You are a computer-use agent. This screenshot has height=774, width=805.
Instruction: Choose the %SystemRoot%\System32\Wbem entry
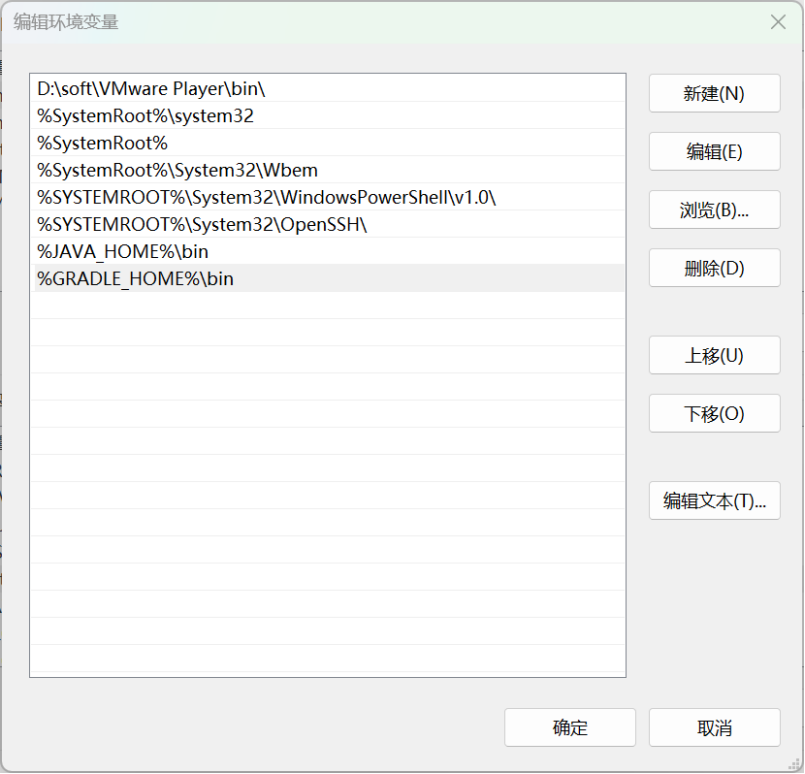click(x=178, y=170)
